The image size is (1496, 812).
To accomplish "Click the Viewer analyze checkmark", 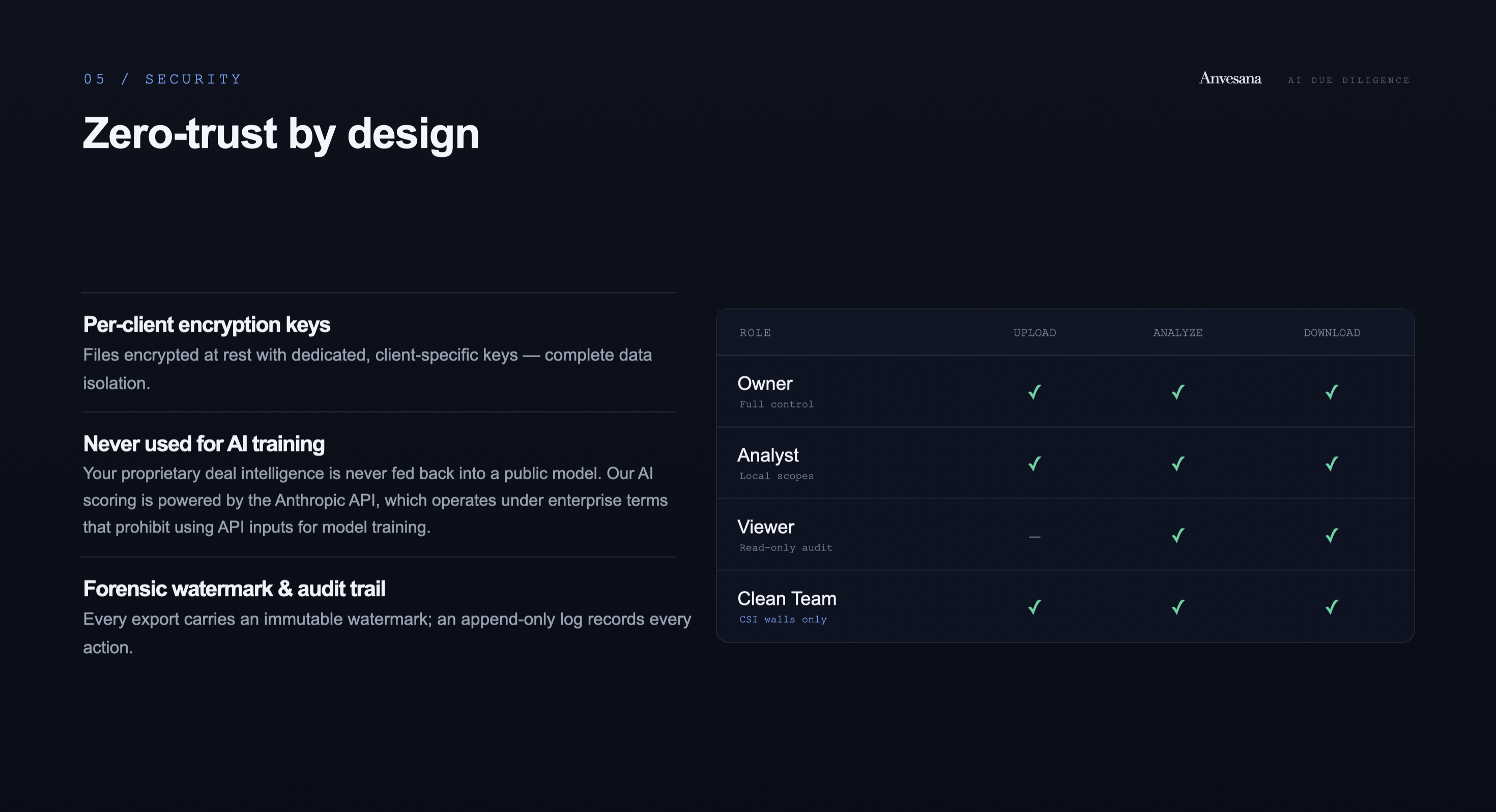I will (x=1178, y=535).
